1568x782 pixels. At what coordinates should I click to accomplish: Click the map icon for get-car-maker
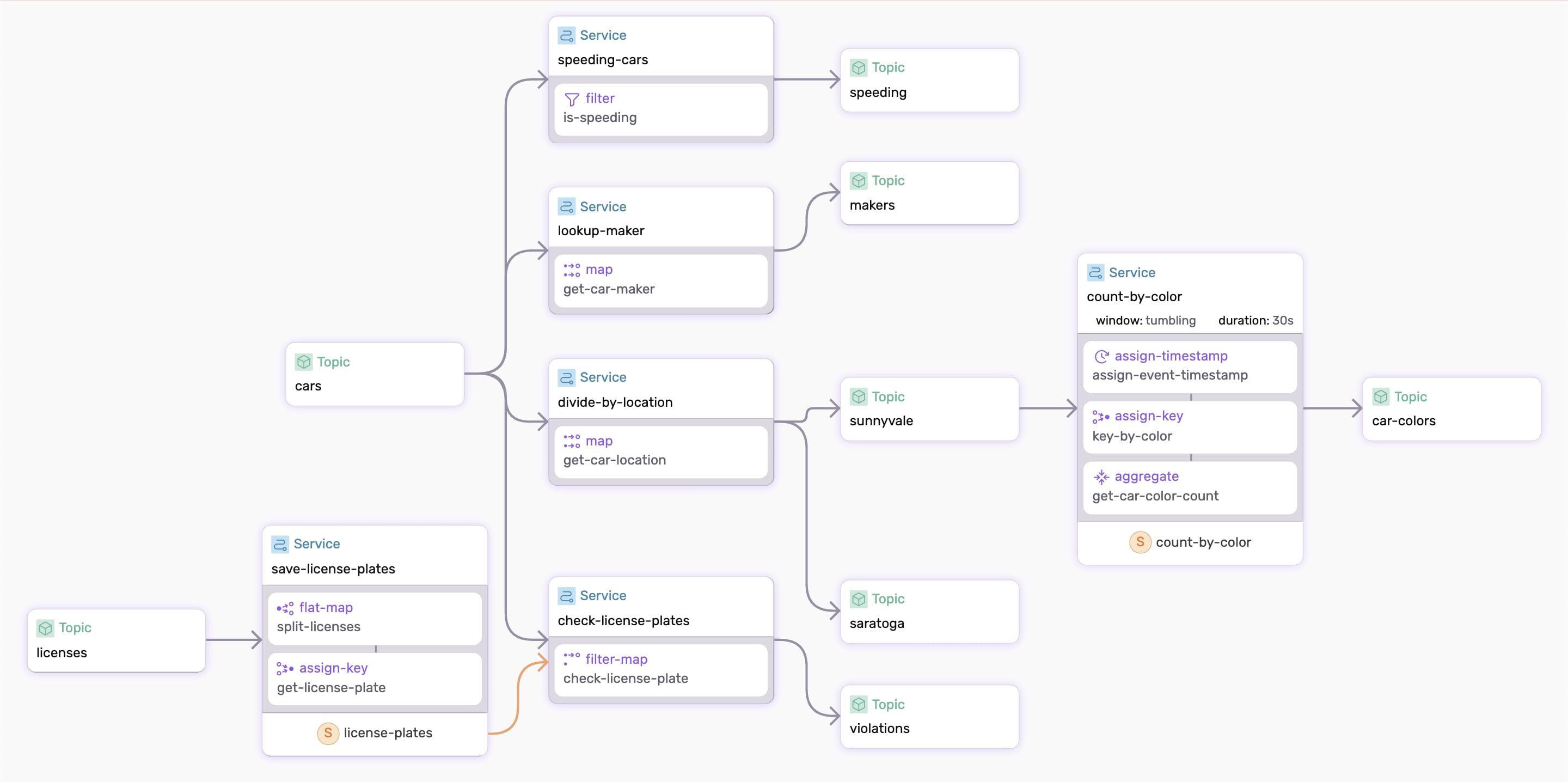coord(571,269)
